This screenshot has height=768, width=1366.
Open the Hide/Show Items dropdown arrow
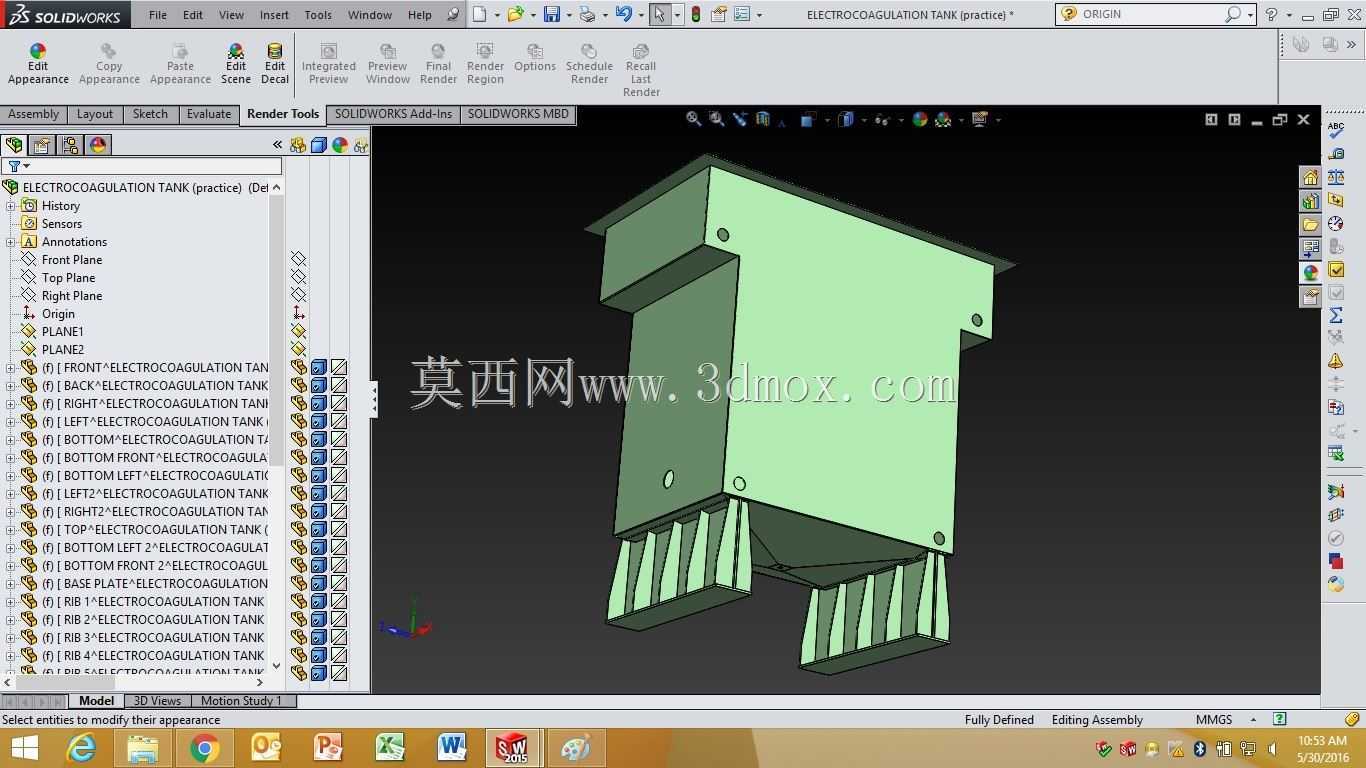901,120
